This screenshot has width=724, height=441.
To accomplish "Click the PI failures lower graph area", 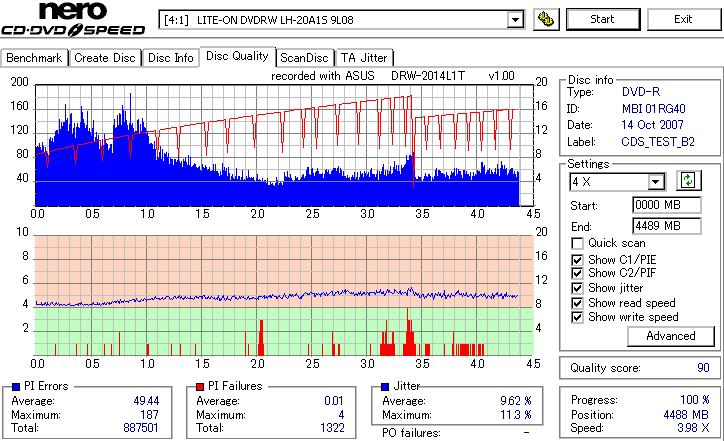I will click(x=284, y=296).
